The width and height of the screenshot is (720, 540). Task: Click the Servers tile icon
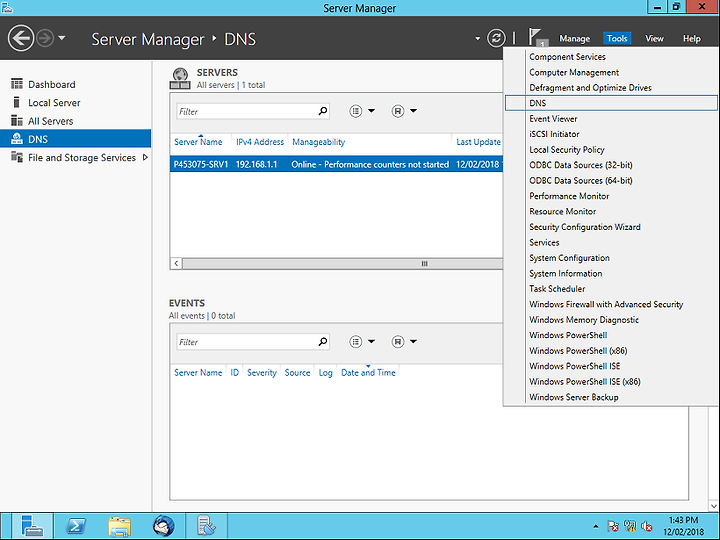point(180,79)
